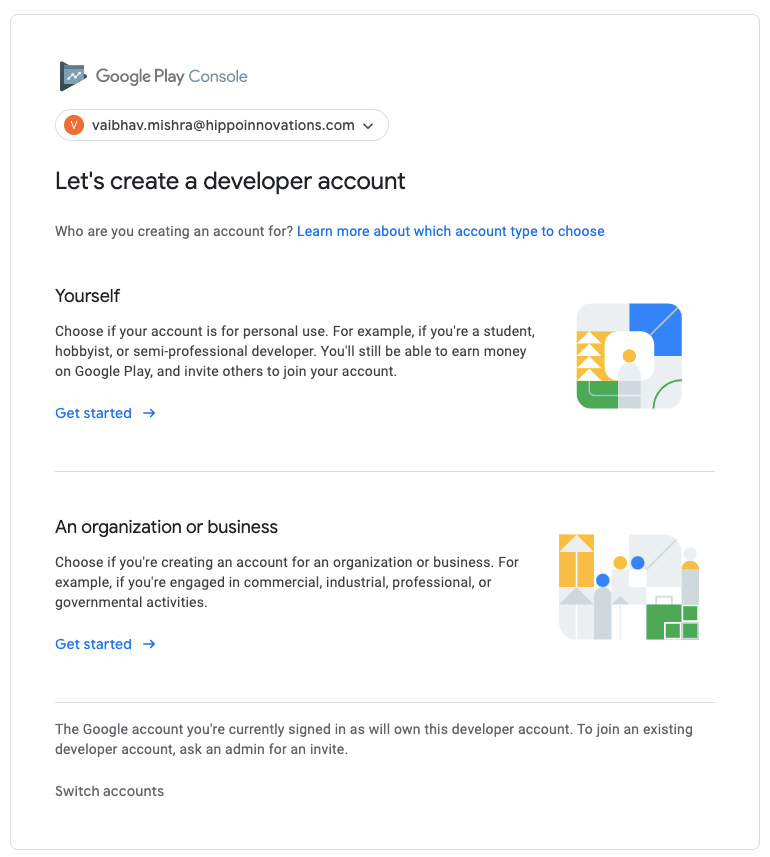Image resolution: width=770 pixels, height=857 pixels.
Task: Select the "Yourself" heading
Action: tap(87, 296)
